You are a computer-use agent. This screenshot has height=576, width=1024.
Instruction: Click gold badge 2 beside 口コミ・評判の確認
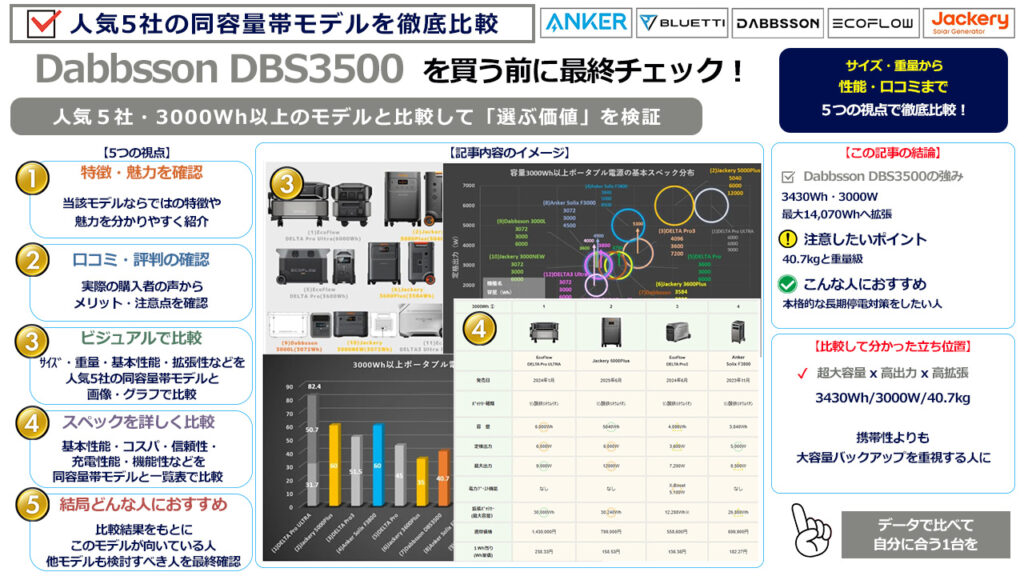point(32,261)
